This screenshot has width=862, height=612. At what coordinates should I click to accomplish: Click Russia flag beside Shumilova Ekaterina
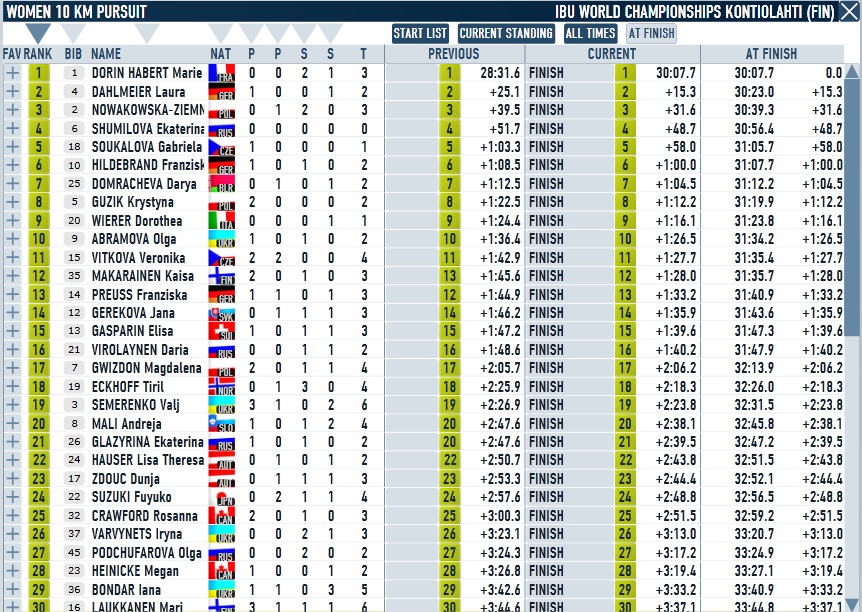tap(222, 128)
